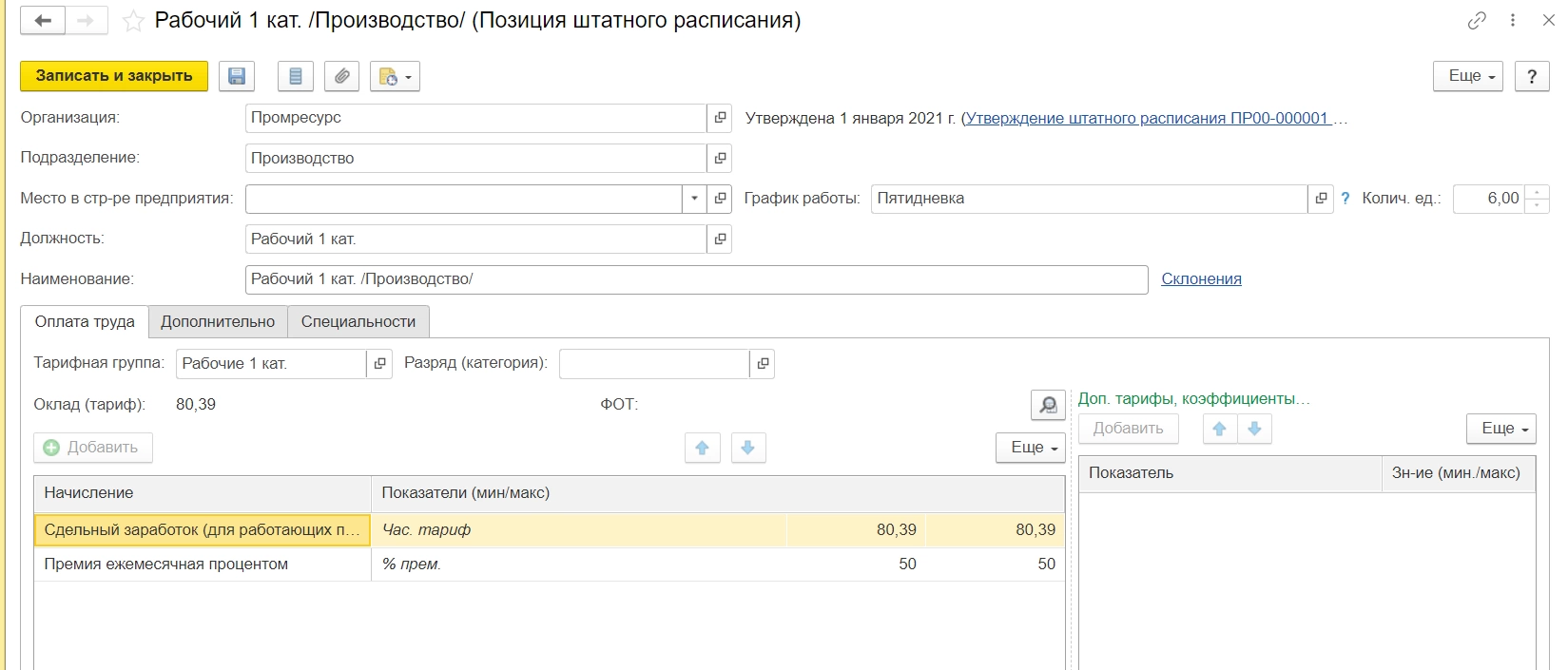Image resolution: width=1568 pixels, height=670 pixels.
Task: Click the Наименование text field
Action: (696, 279)
